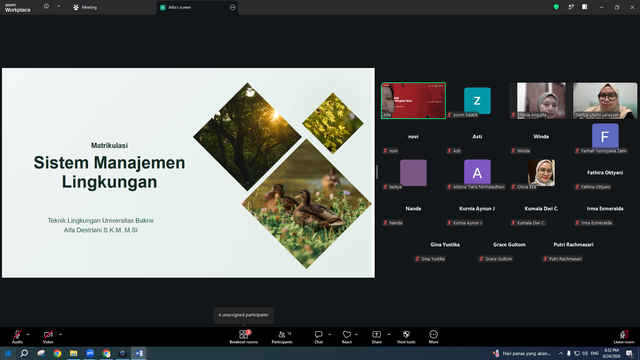Select the novi participant tile
640x360 pixels.
point(413,137)
